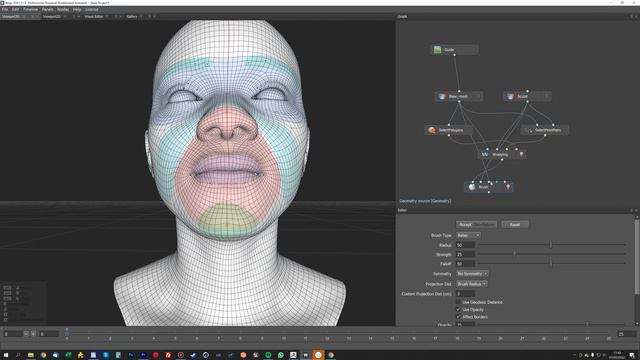Click the Radius value field
Viewport: 640px width, 360px height.
pos(465,245)
